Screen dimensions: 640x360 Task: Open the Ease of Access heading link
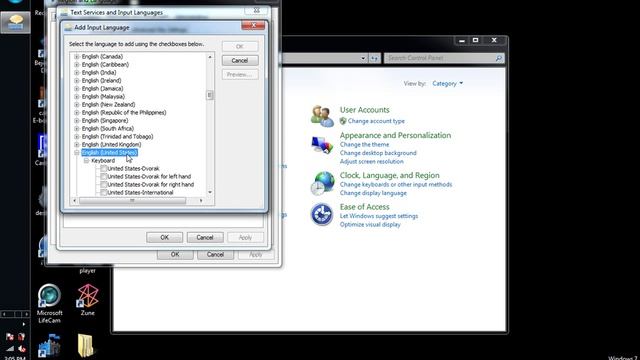364,207
